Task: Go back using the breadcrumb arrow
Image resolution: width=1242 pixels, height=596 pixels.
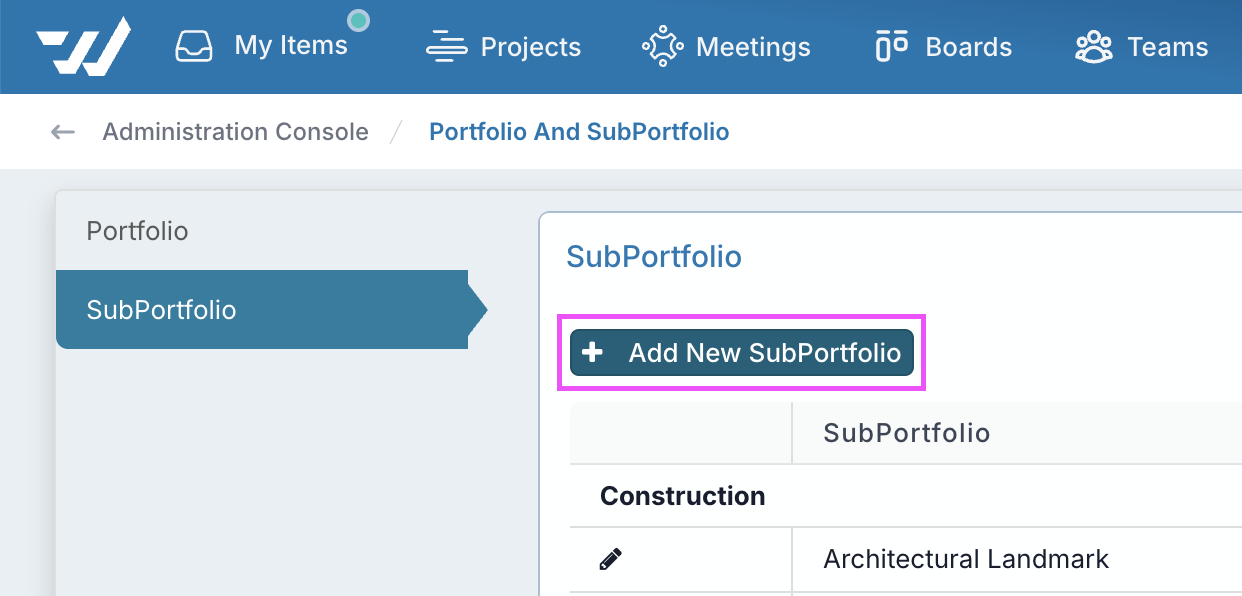Action: (63, 132)
